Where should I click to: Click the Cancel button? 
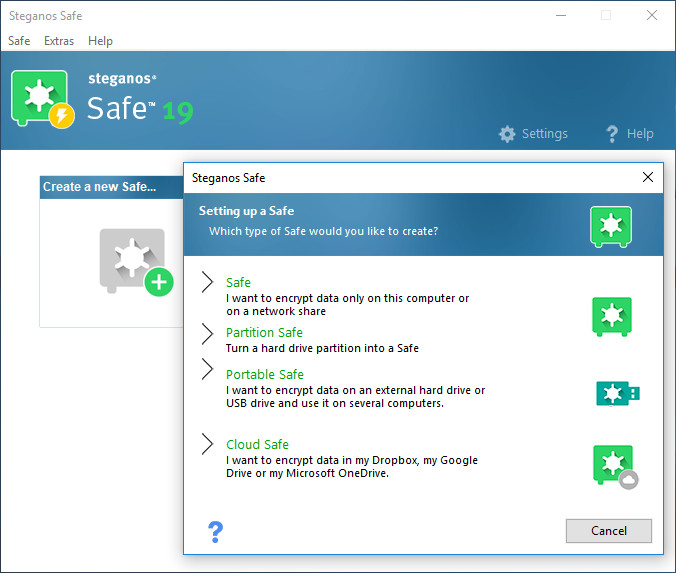[609, 531]
